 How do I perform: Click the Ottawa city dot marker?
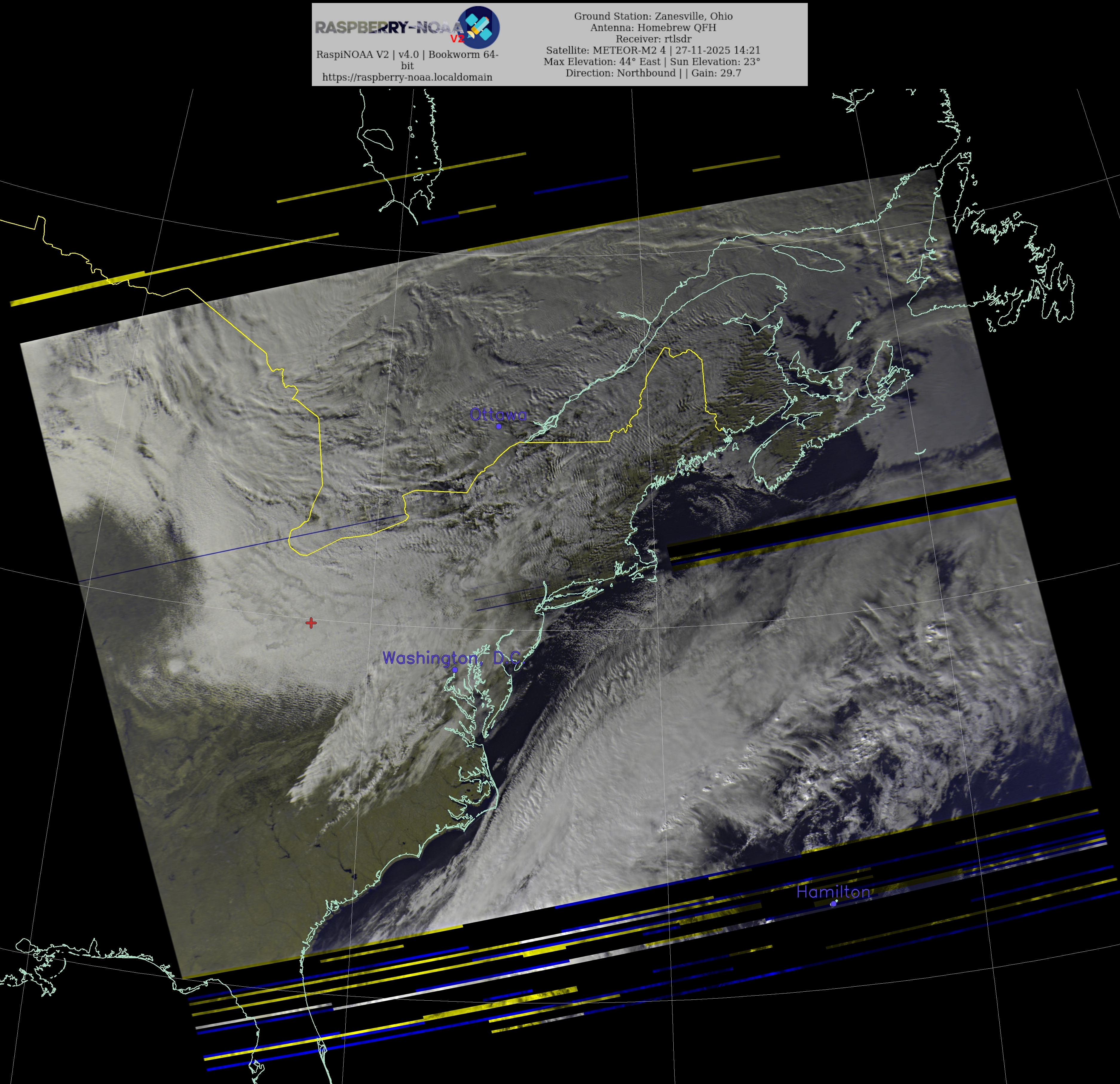[x=498, y=426]
